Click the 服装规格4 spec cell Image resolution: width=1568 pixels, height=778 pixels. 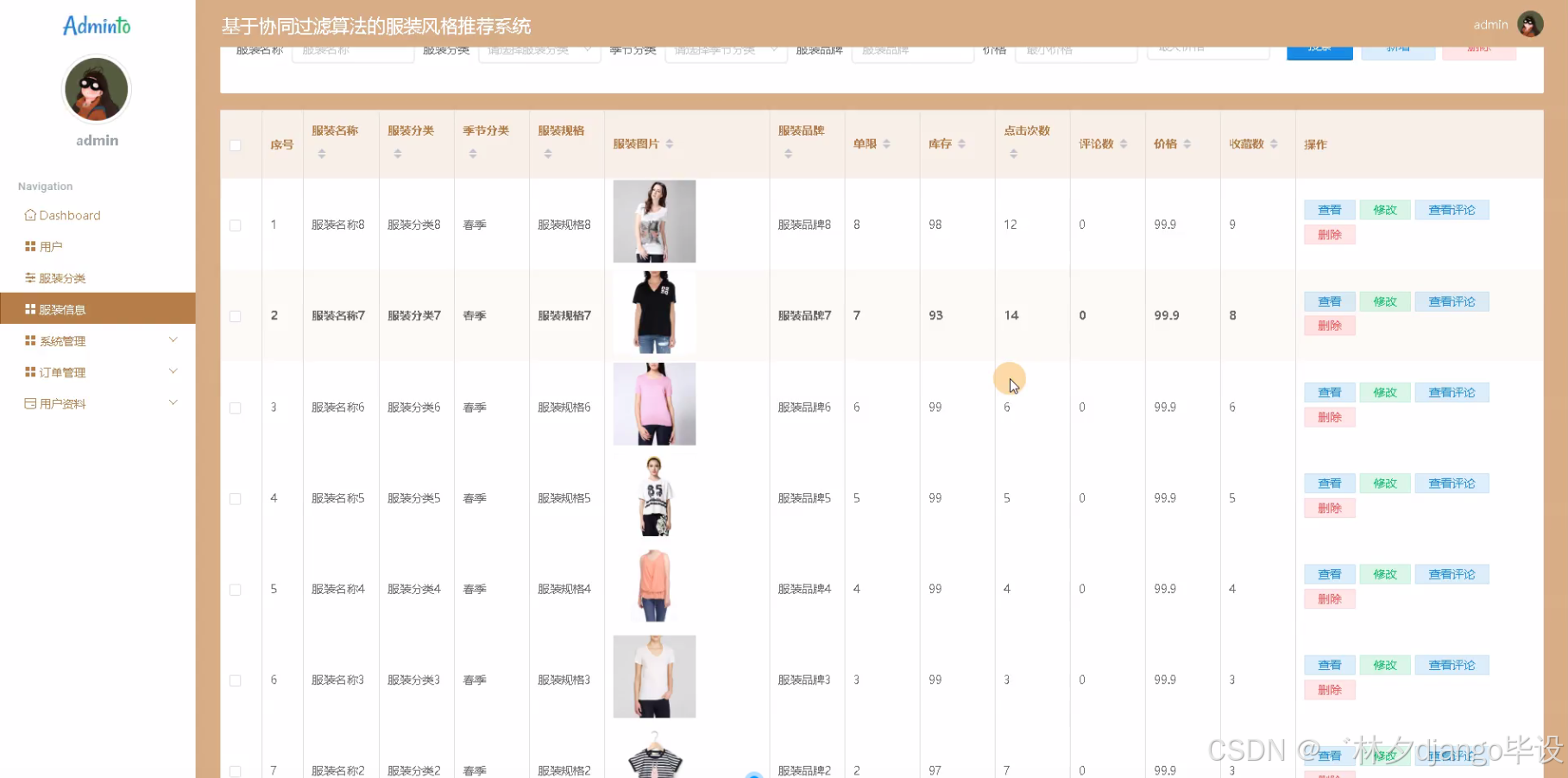tap(564, 589)
